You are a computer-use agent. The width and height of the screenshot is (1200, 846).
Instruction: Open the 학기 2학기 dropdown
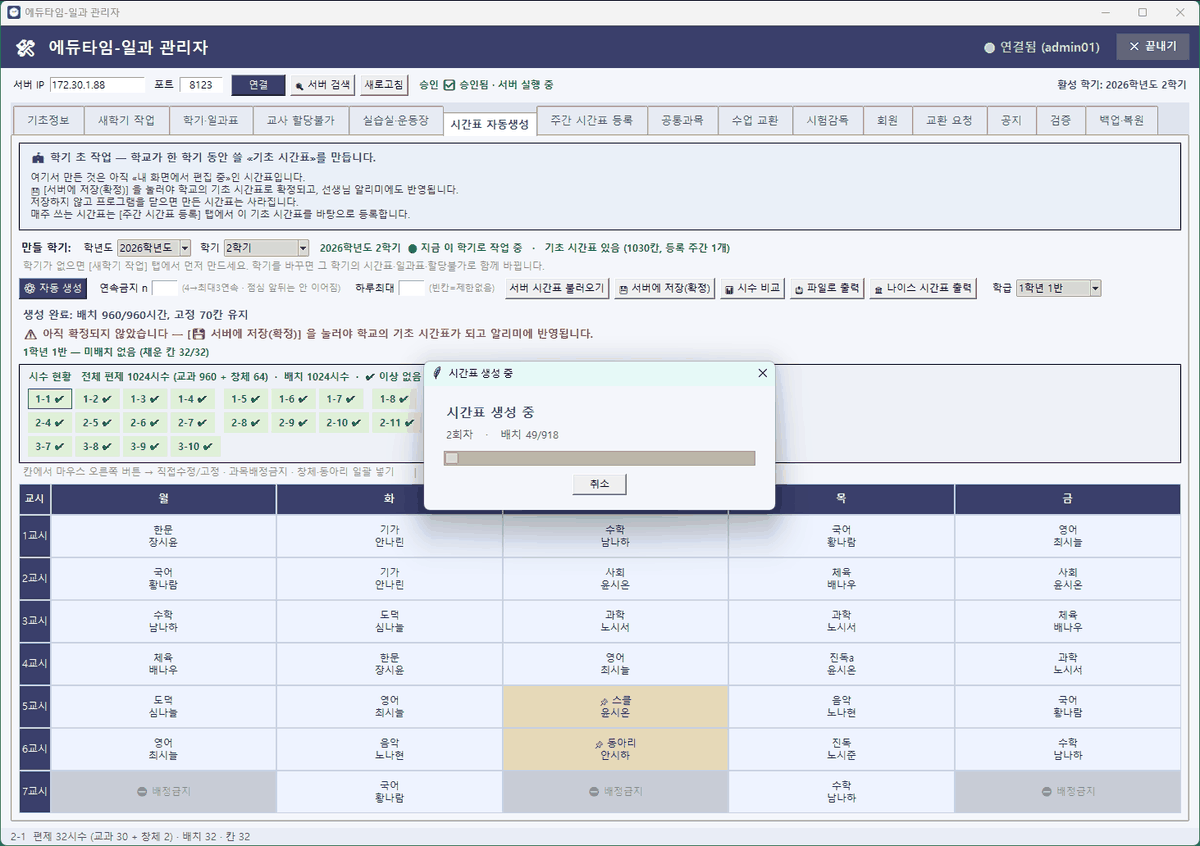click(267, 247)
